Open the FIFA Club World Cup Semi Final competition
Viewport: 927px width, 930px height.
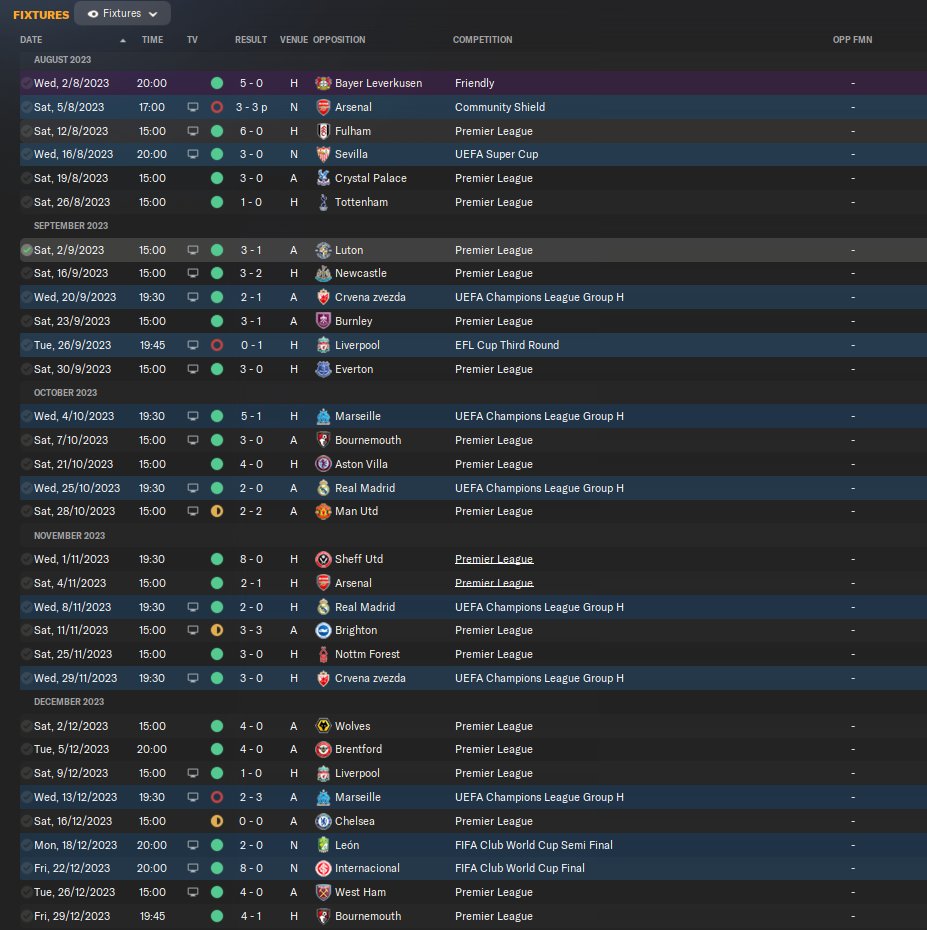coord(534,845)
